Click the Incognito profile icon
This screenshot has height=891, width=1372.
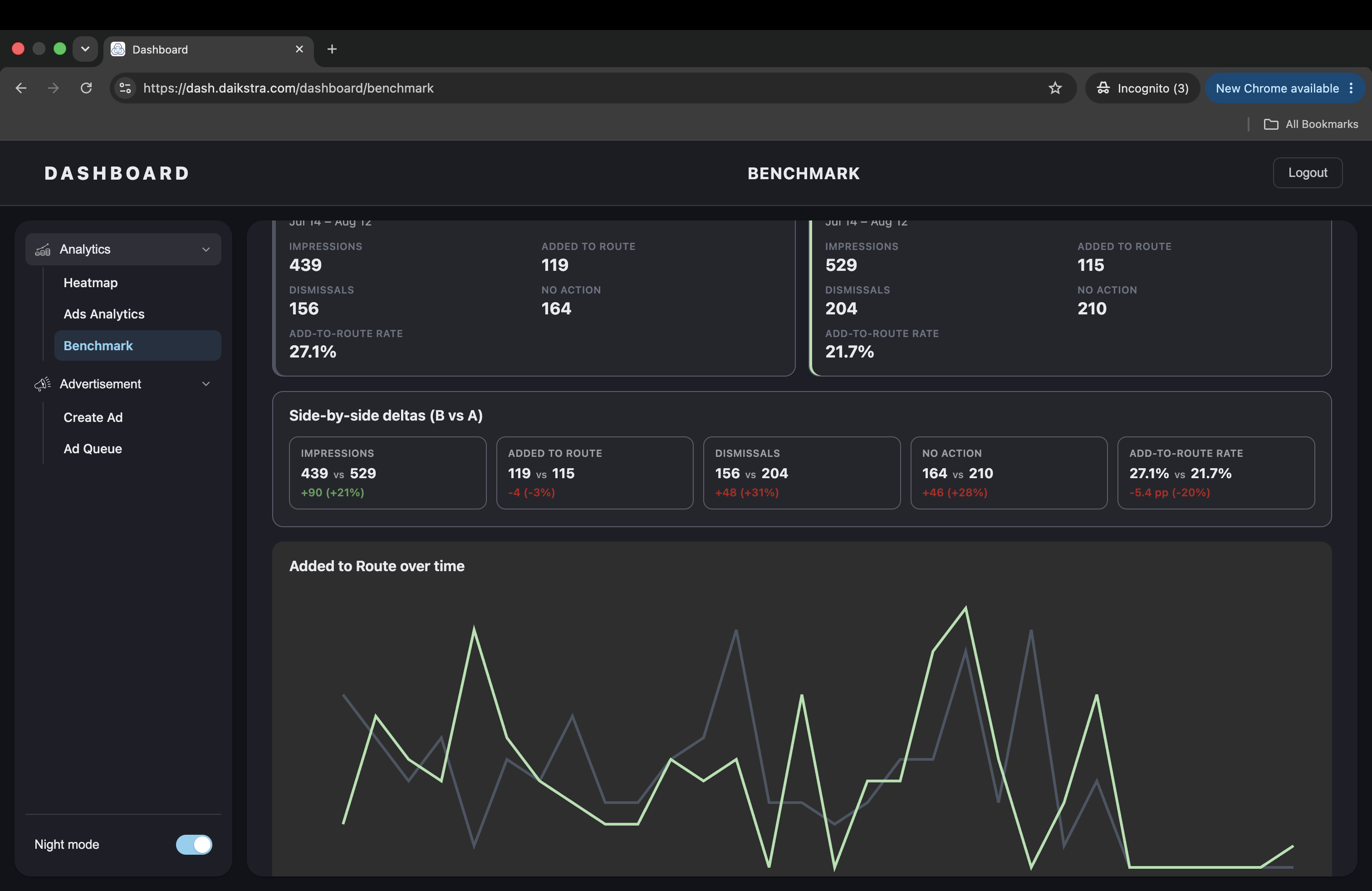point(1103,88)
